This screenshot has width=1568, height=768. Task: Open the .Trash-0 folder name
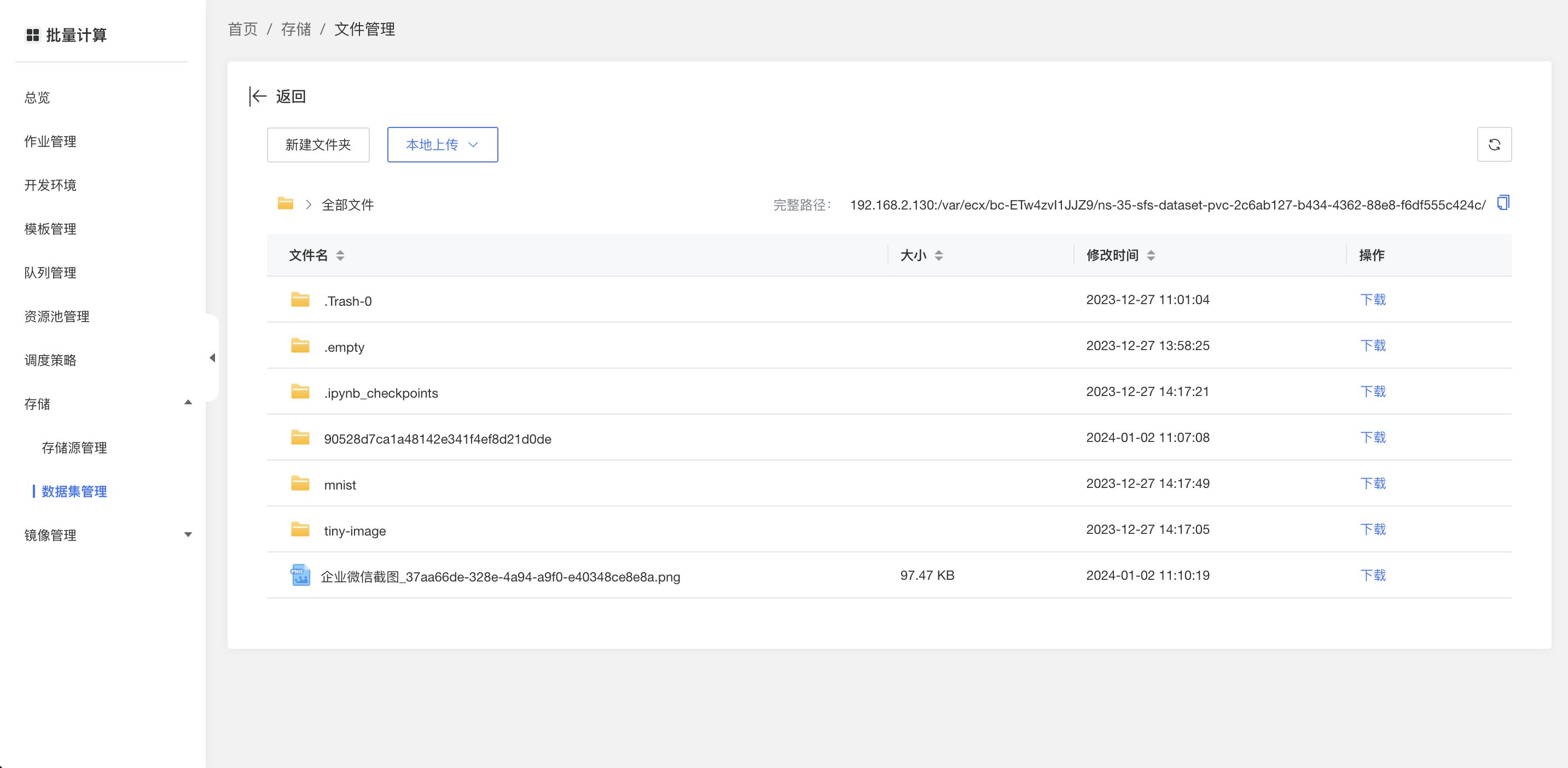point(347,301)
